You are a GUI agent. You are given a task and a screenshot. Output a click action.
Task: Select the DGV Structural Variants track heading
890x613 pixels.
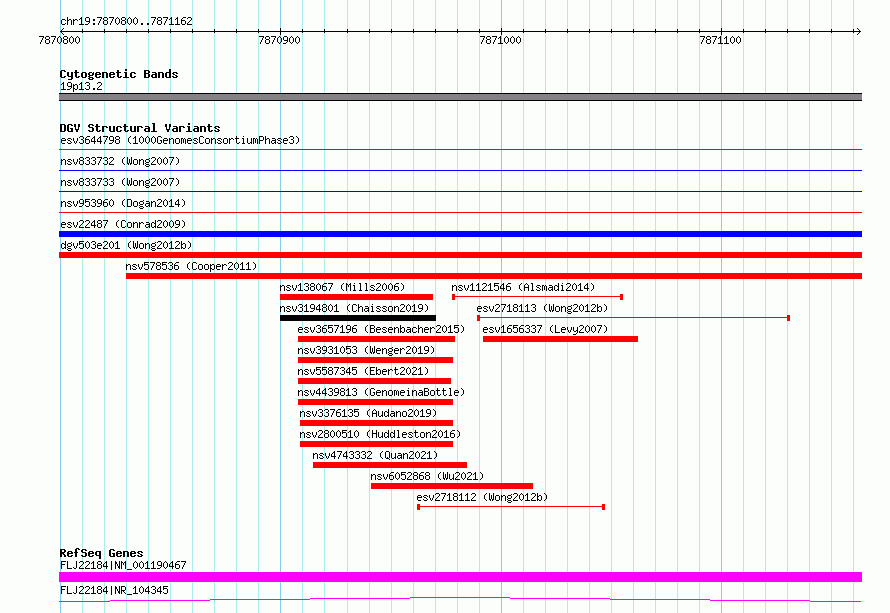(x=140, y=128)
